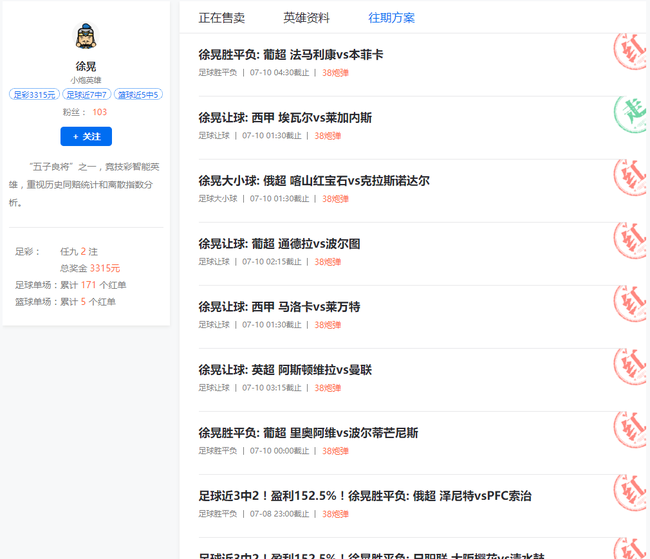Click the 关注 follow button
The height and width of the screenshot is (559, 650).
pos(86,136)
